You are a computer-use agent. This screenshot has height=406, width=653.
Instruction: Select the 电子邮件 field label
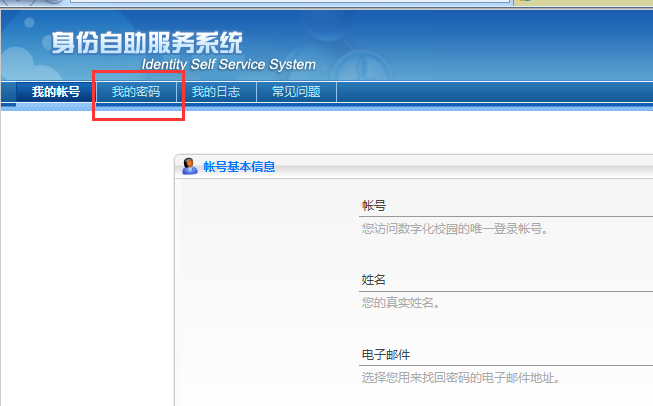click(x=385, y=355)
